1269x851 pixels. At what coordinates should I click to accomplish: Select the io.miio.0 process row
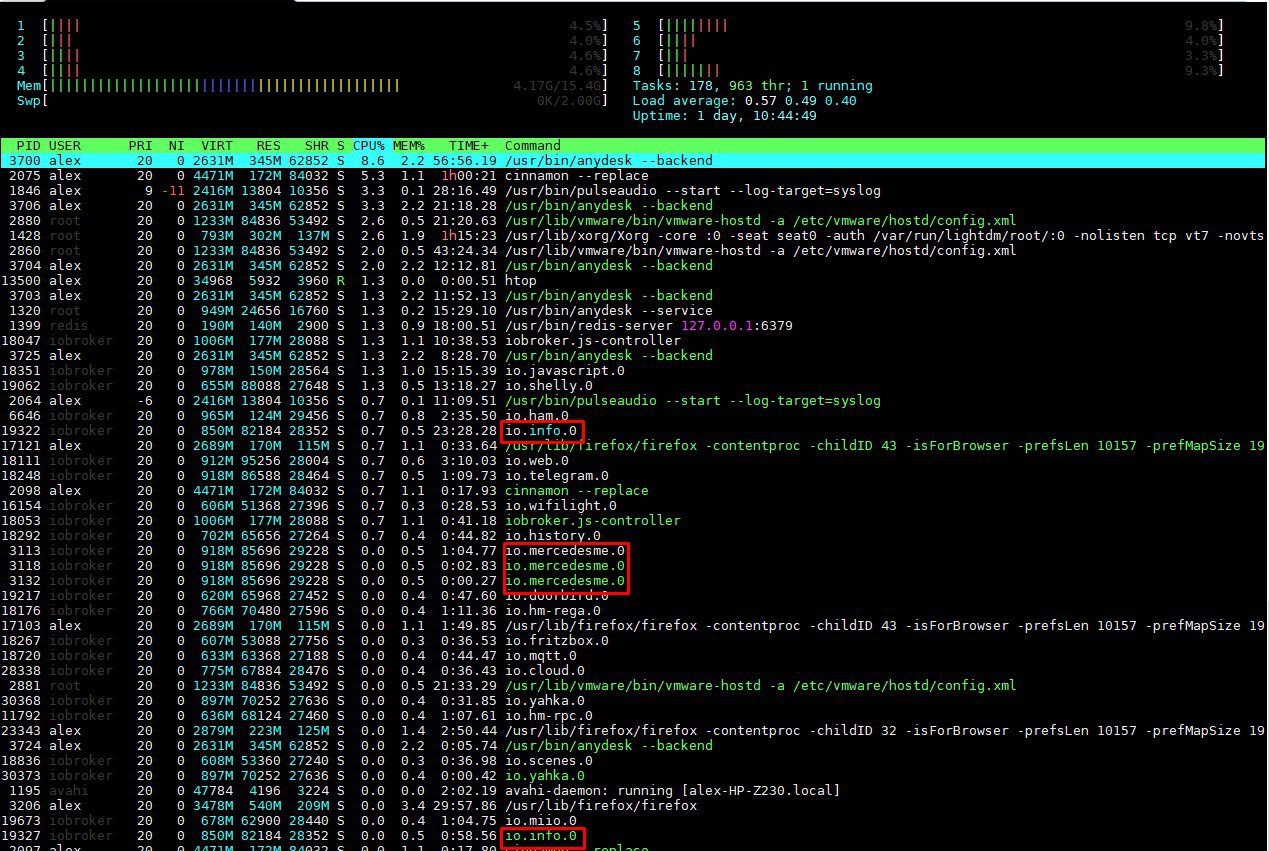coord(633,820)
